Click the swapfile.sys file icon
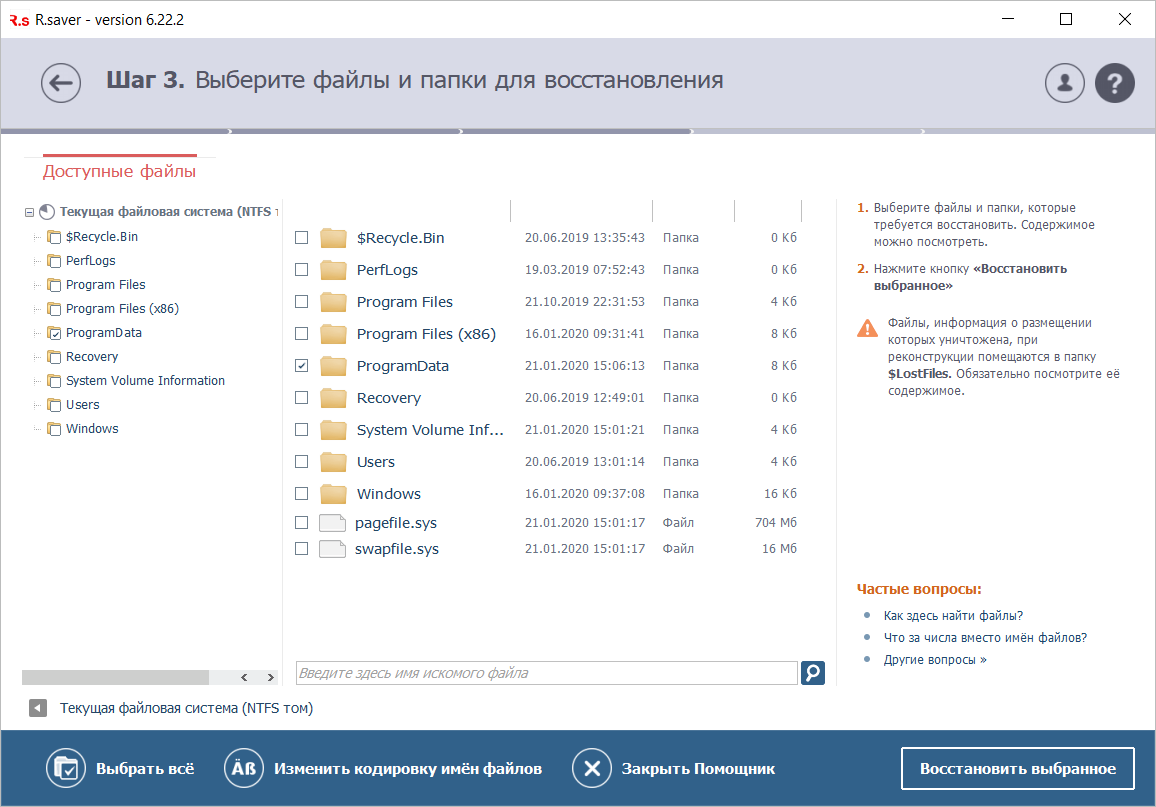 [332, 548]
